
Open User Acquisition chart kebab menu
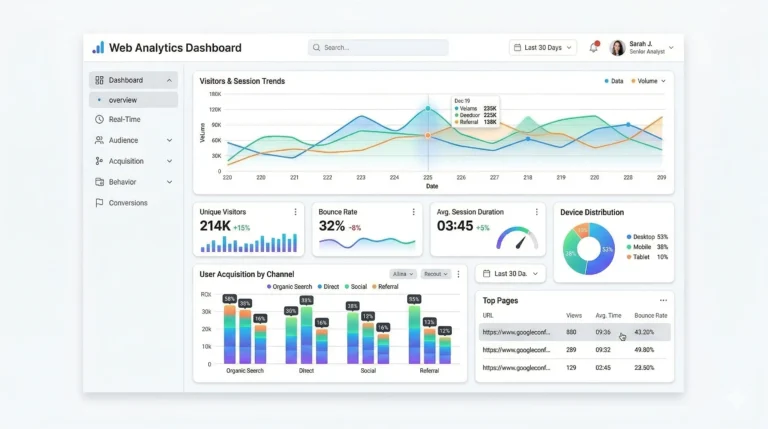tap(458, 274)
